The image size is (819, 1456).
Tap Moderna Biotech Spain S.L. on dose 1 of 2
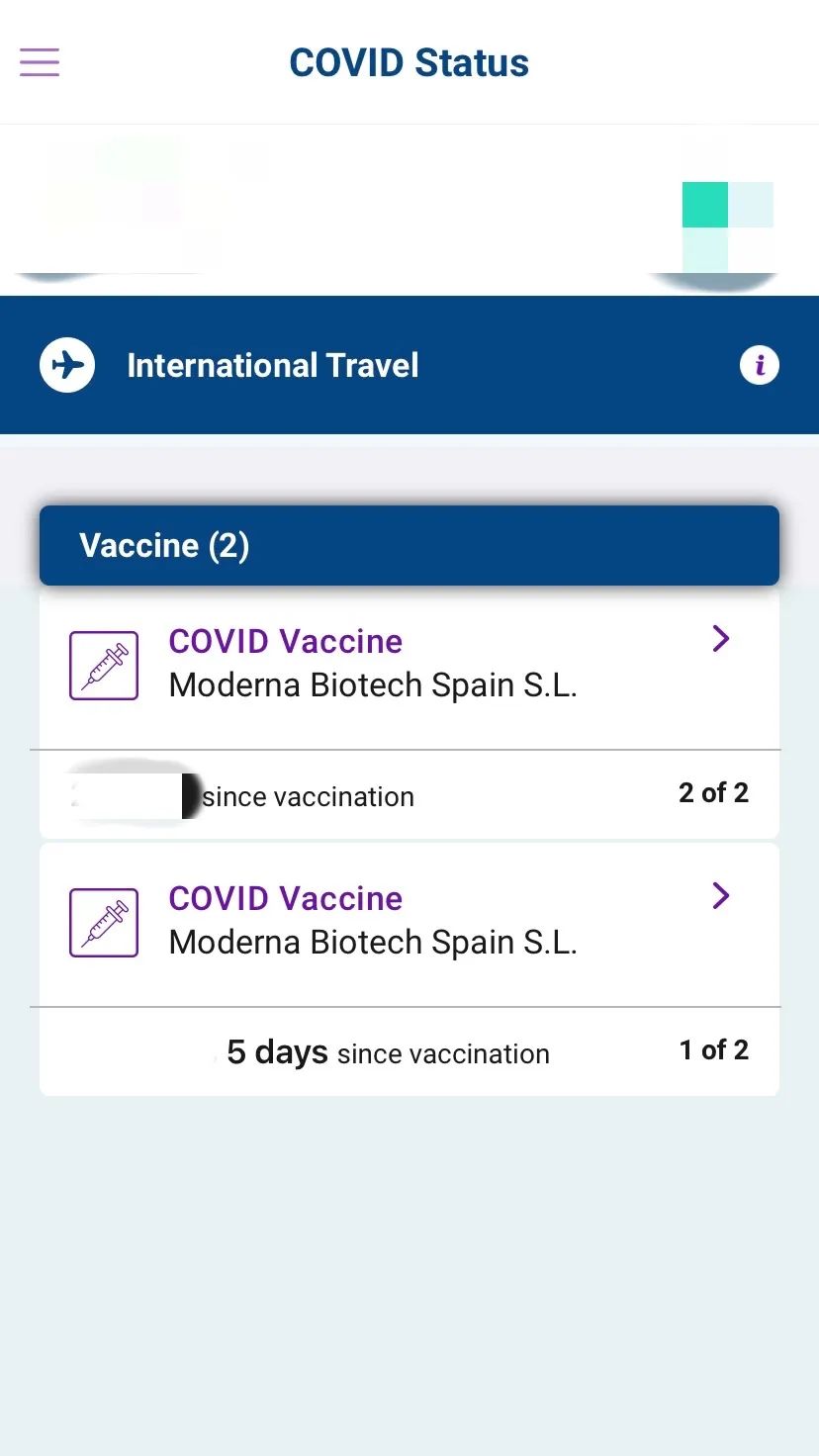tap(373, 943)
